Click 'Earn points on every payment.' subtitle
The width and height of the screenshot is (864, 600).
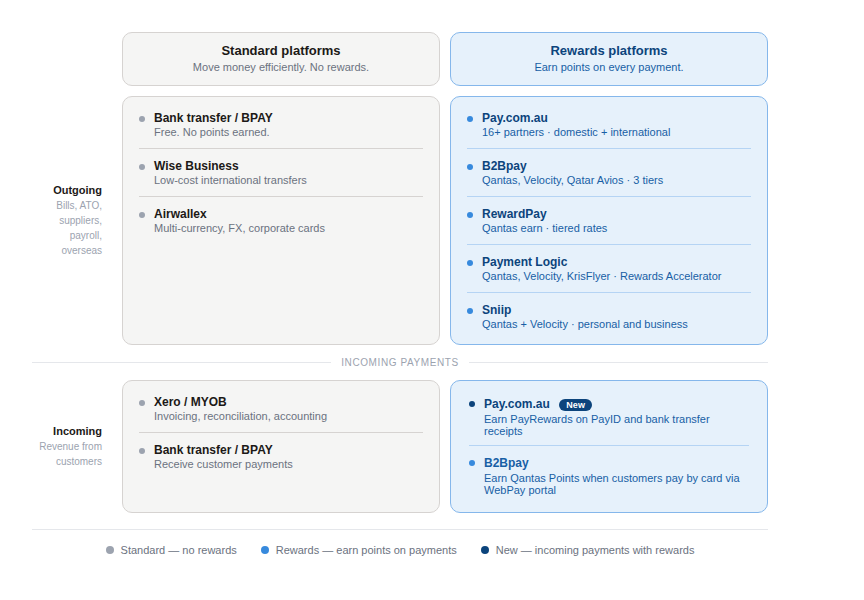point(609,67)
